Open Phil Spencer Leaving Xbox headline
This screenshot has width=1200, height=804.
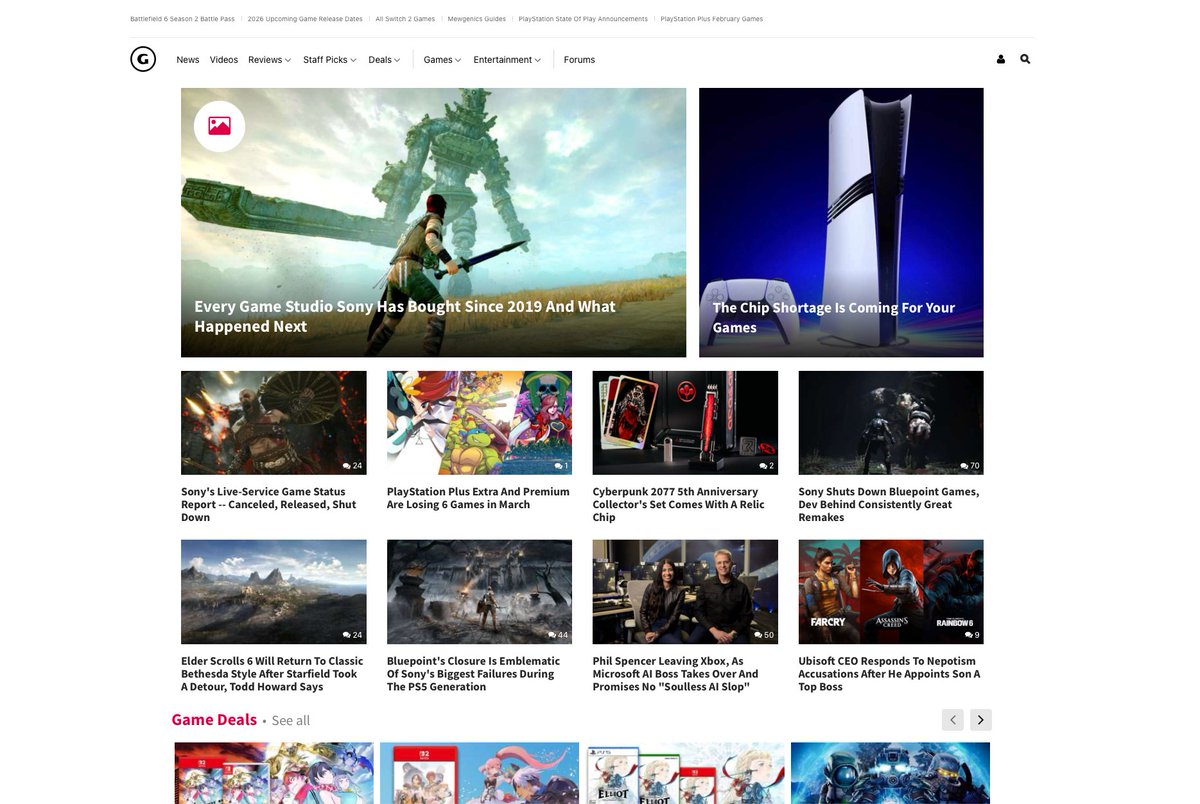pos(676,673)
